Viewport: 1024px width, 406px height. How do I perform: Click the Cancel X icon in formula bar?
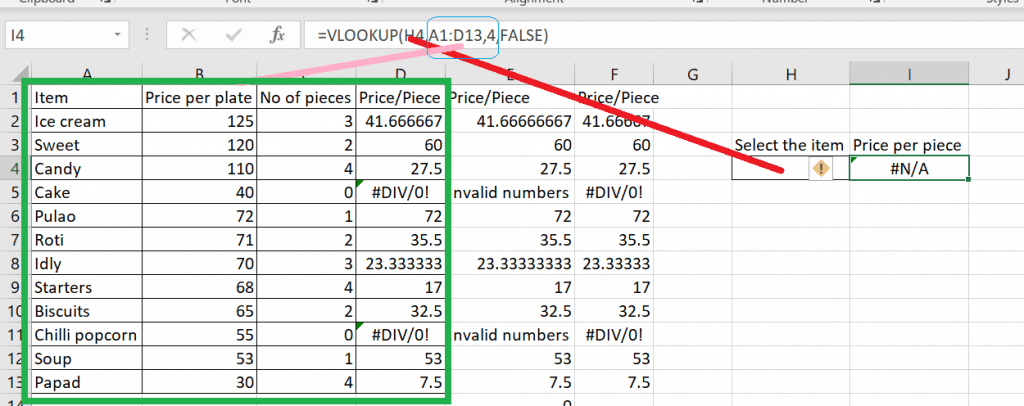click(187, 36)
